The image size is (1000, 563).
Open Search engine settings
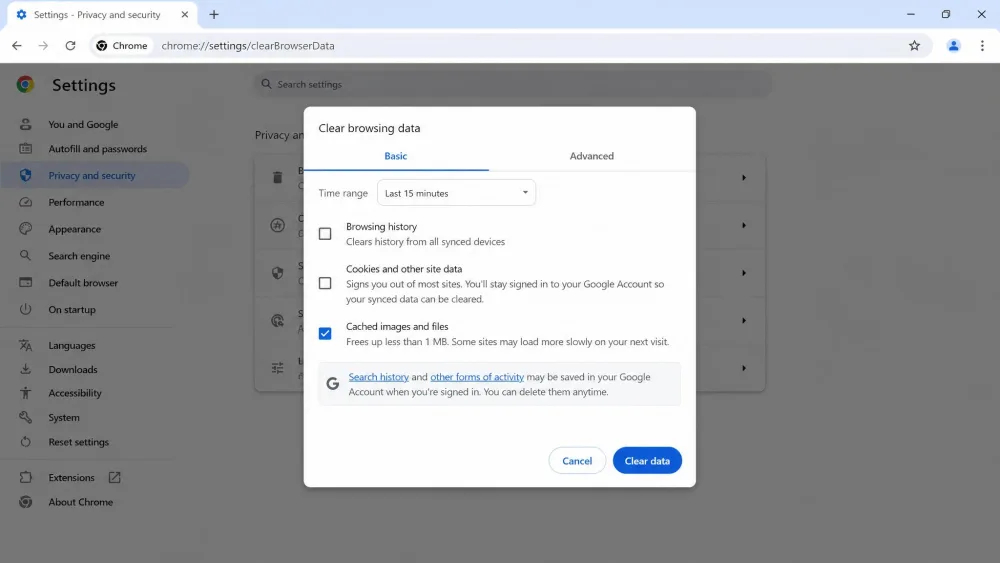point(79,256)
